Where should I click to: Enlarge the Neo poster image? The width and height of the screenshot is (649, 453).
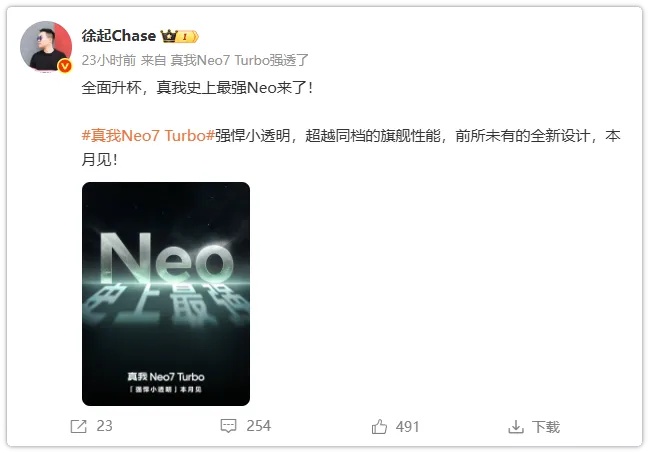pos(166,294)
